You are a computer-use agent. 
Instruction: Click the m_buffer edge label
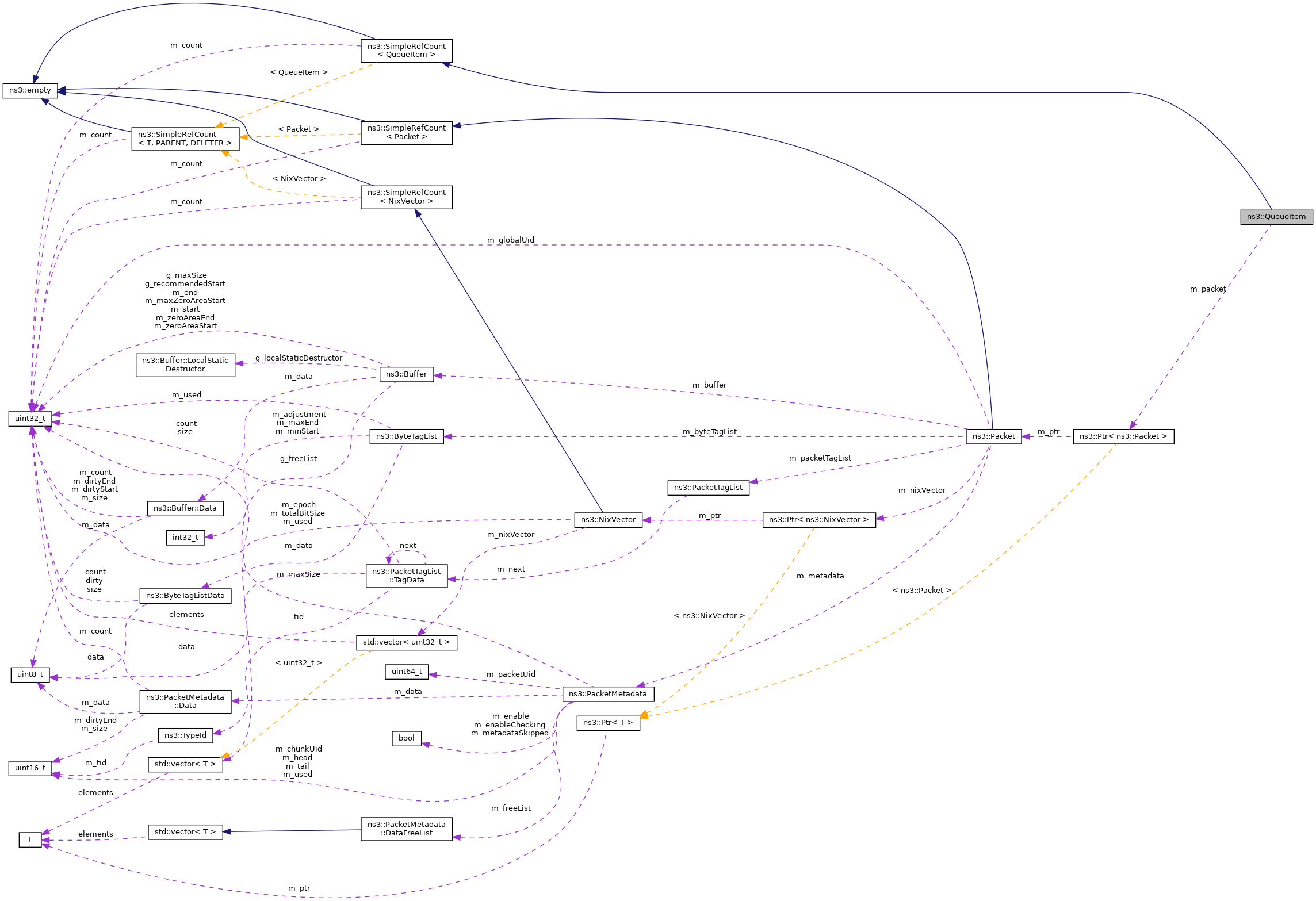coord(709,385)
